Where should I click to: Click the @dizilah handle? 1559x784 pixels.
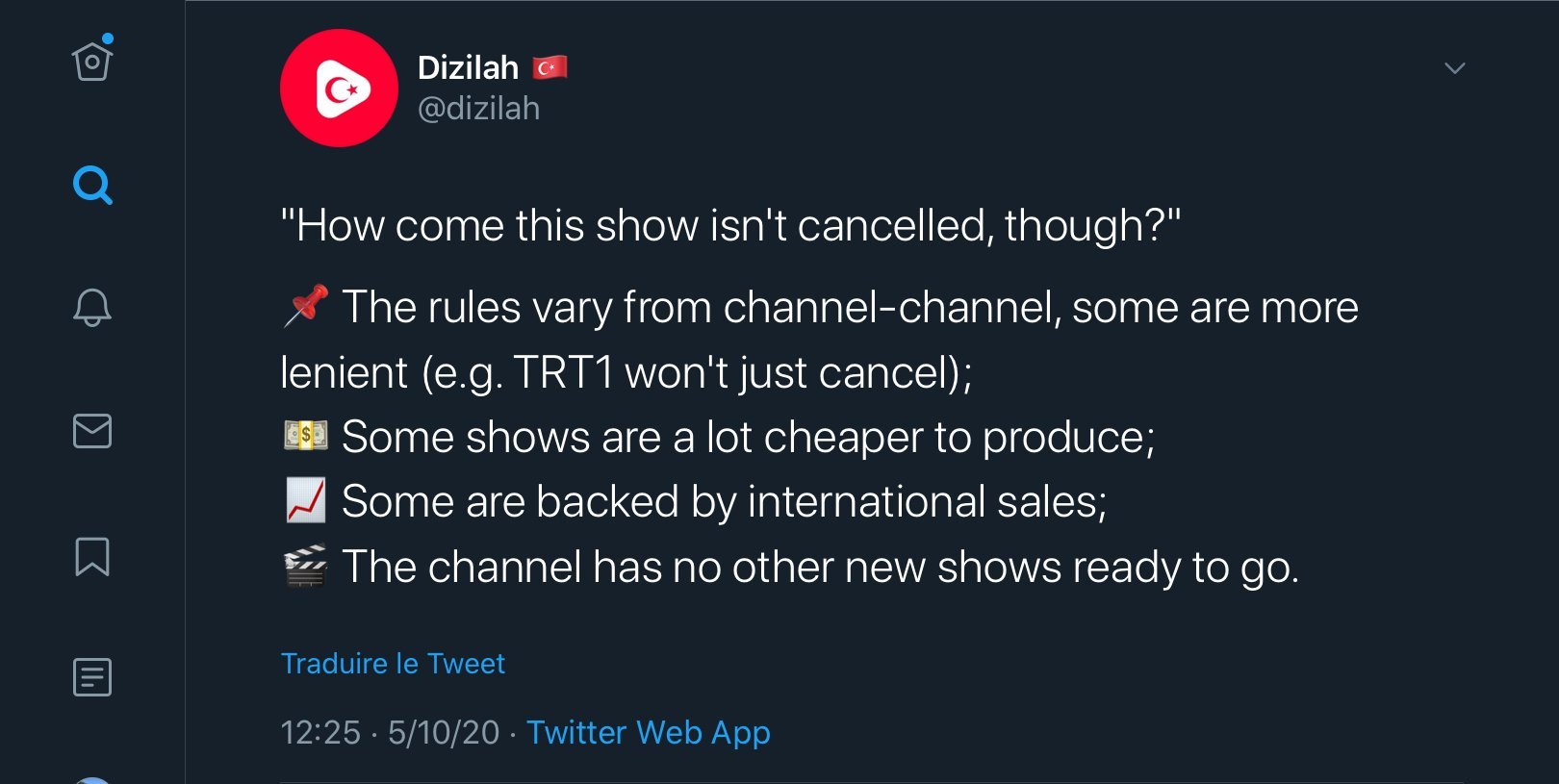click(478, 109)
